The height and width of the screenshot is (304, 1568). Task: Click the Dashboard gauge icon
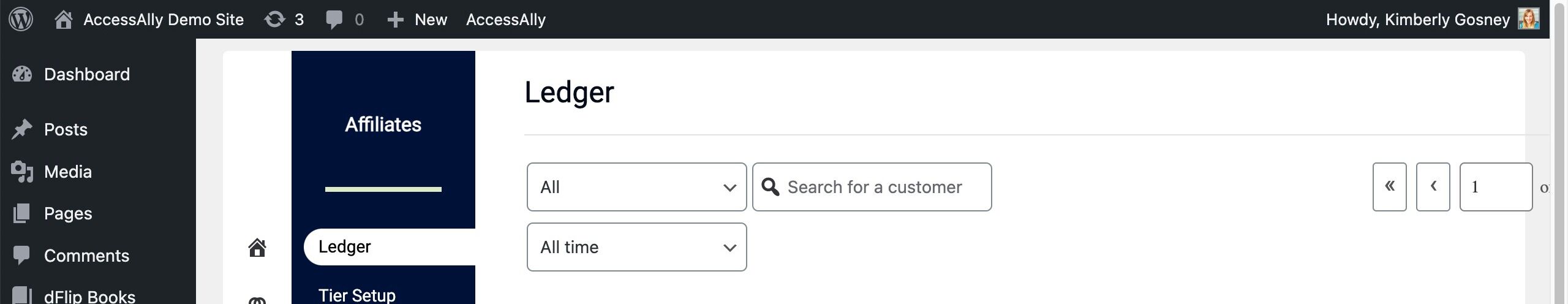[22, 74]
